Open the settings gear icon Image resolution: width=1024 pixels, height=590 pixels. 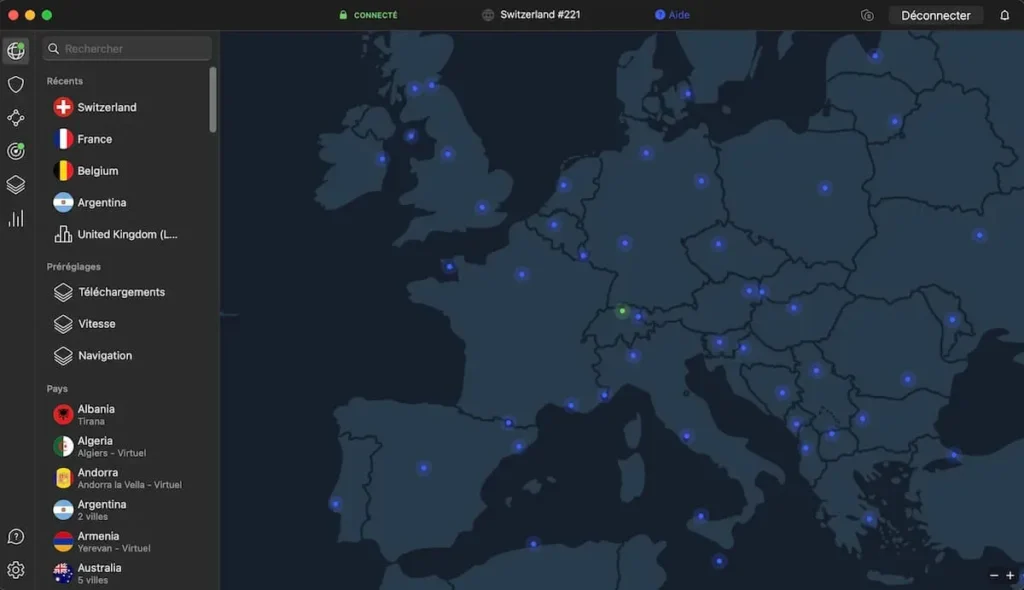tap(16, 570)
